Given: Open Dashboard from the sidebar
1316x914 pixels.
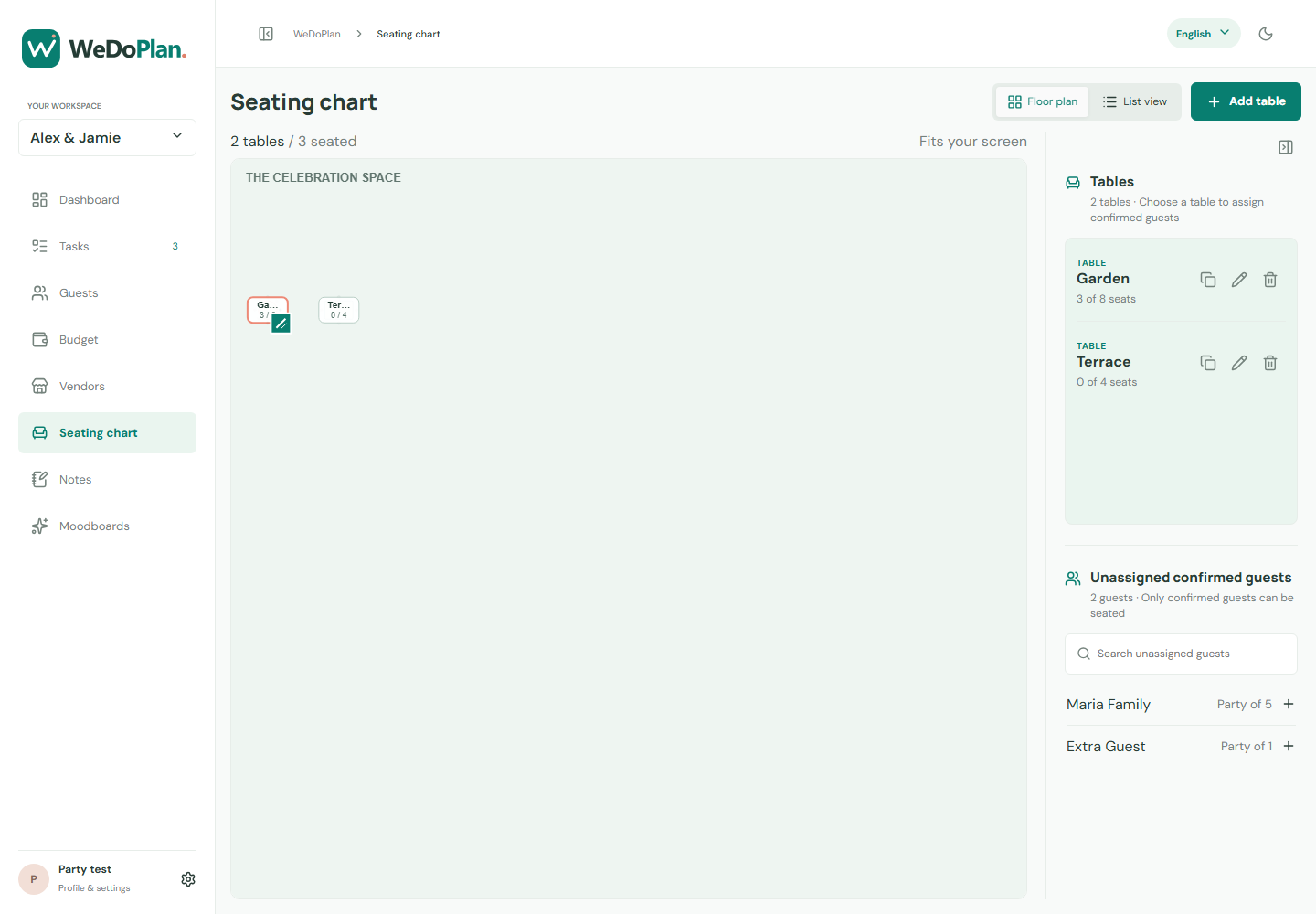Looking at the screenshot, I should [x=107, y=199].
